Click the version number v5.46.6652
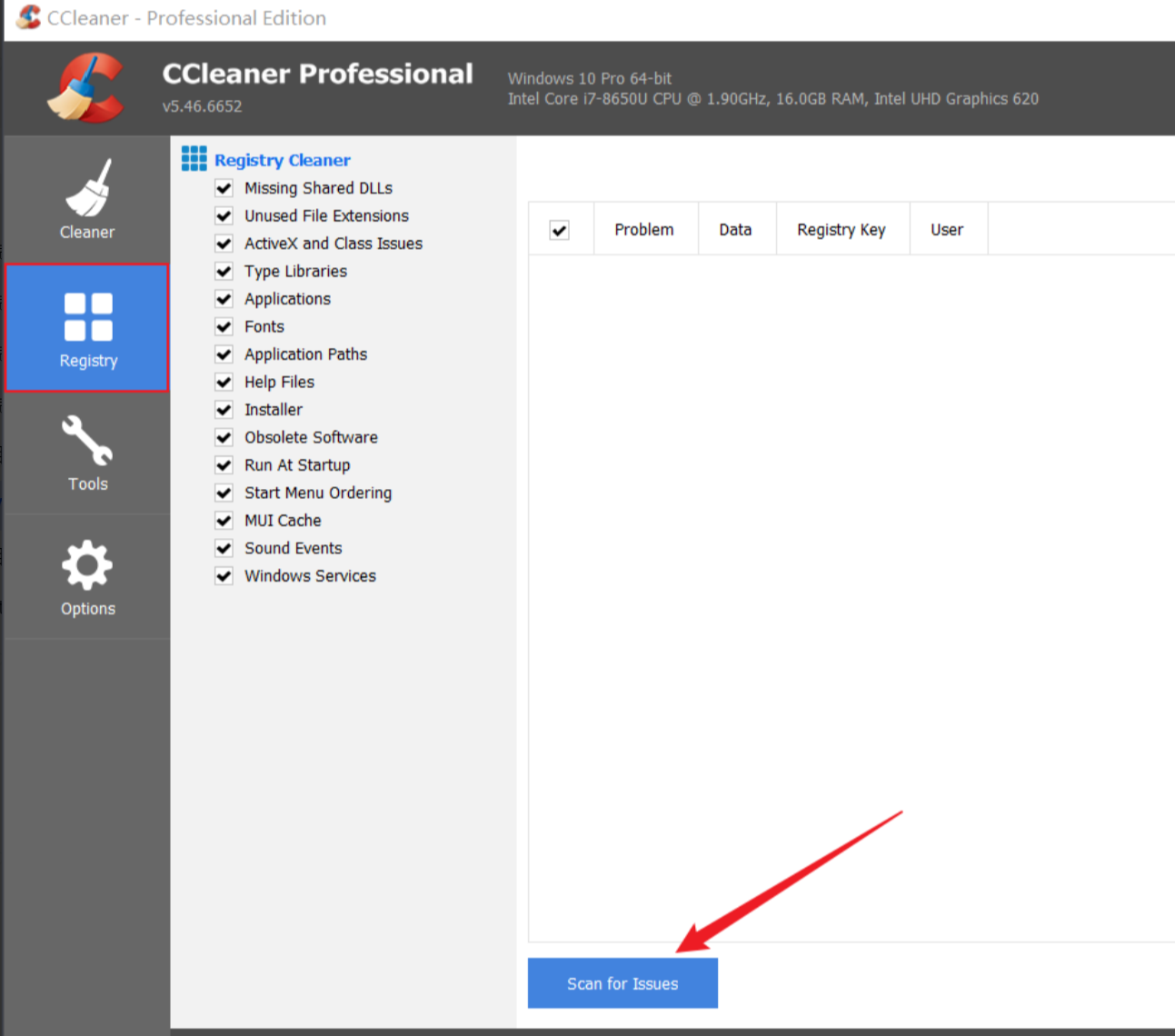 pyautogui.click(x=202, y=106)
